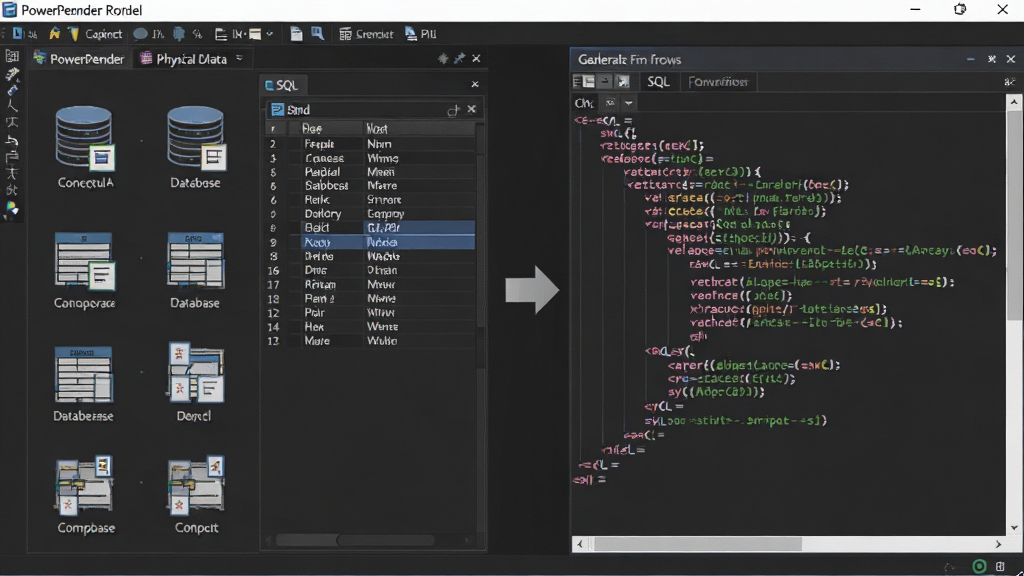1024x576 pixels.
Task: Click the yellow star icon in top toolbar
Action: coord(54,34)
